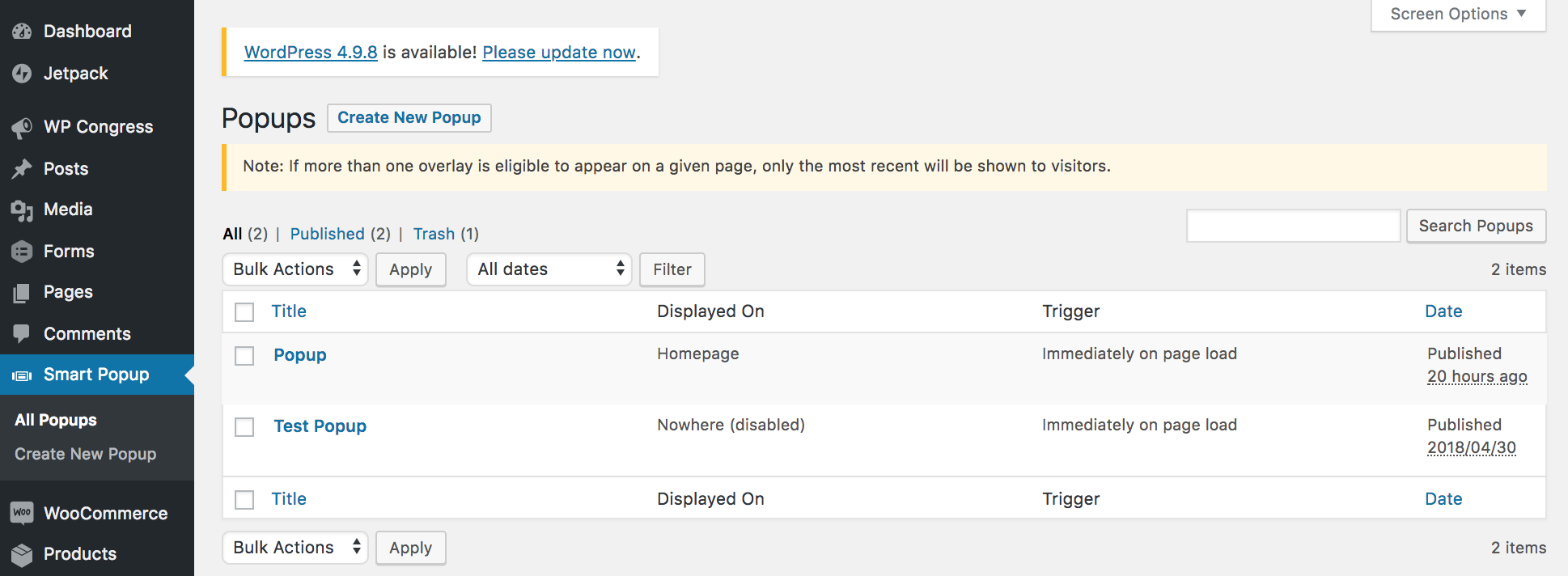This screenshot has height=576, width=1568.
Task: Open the WP Congress menu
Action: (99, 127)
